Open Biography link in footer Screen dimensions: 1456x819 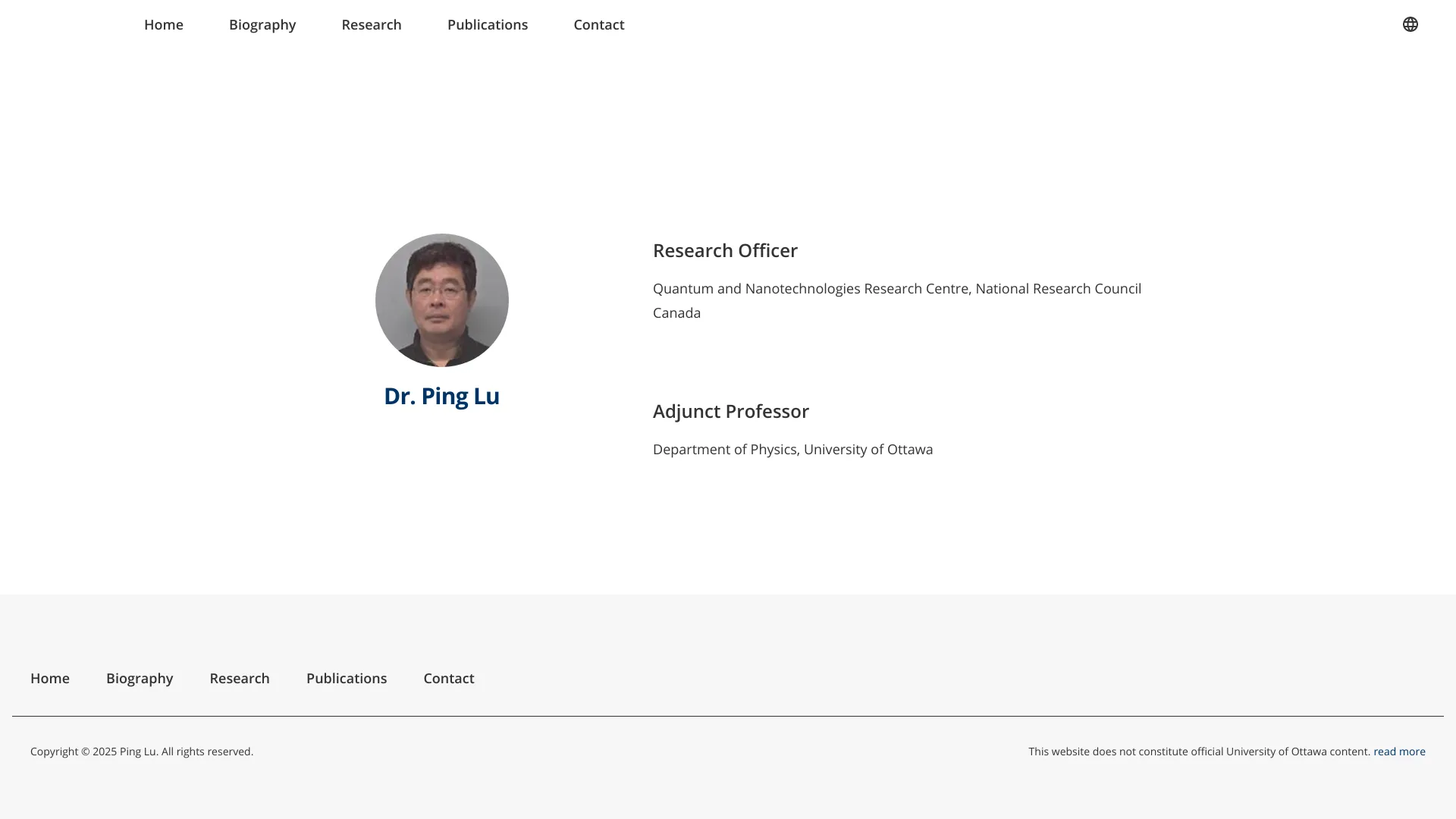tap(140, 678)
